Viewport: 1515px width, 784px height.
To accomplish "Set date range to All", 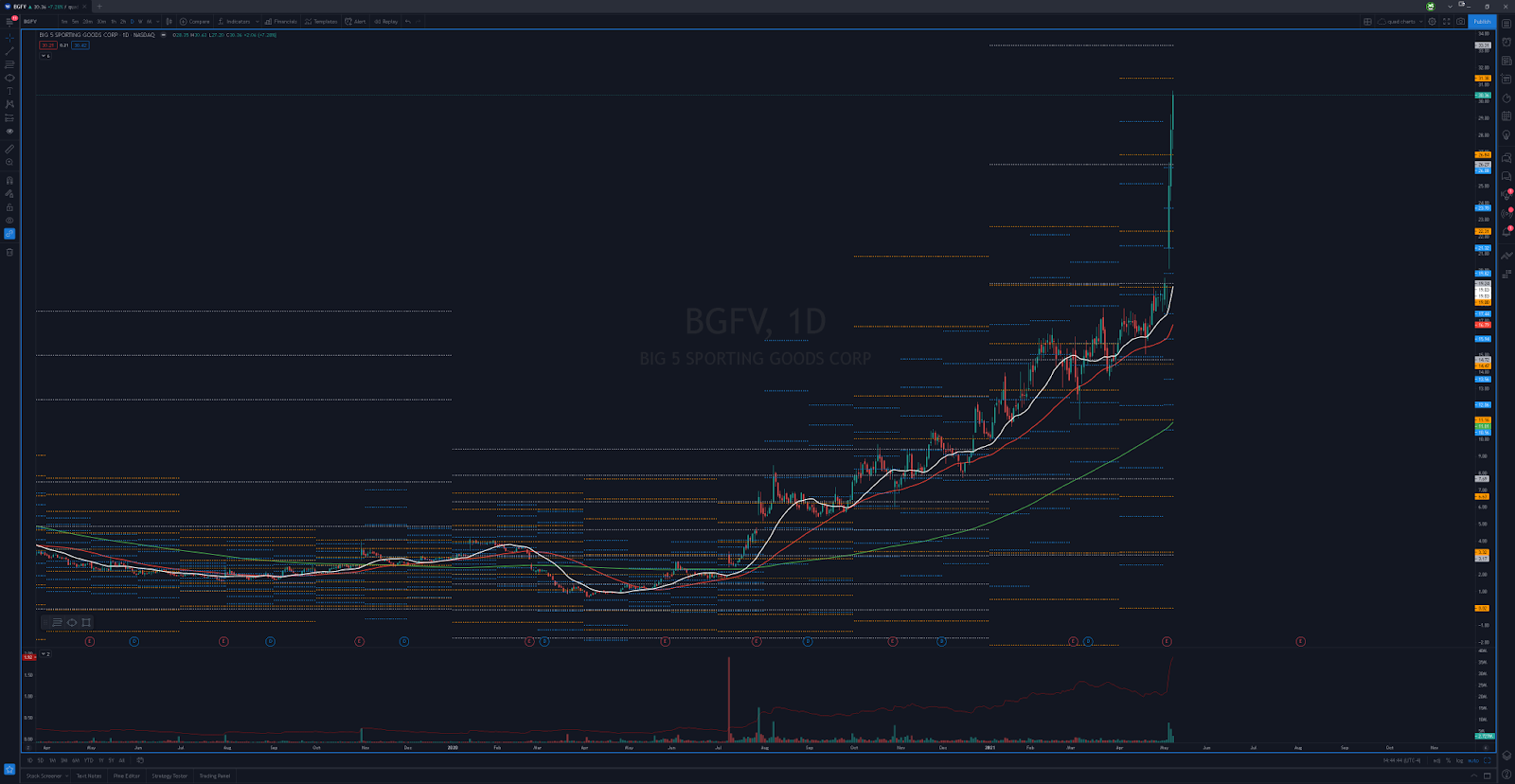I will click(x=122, y=760).
